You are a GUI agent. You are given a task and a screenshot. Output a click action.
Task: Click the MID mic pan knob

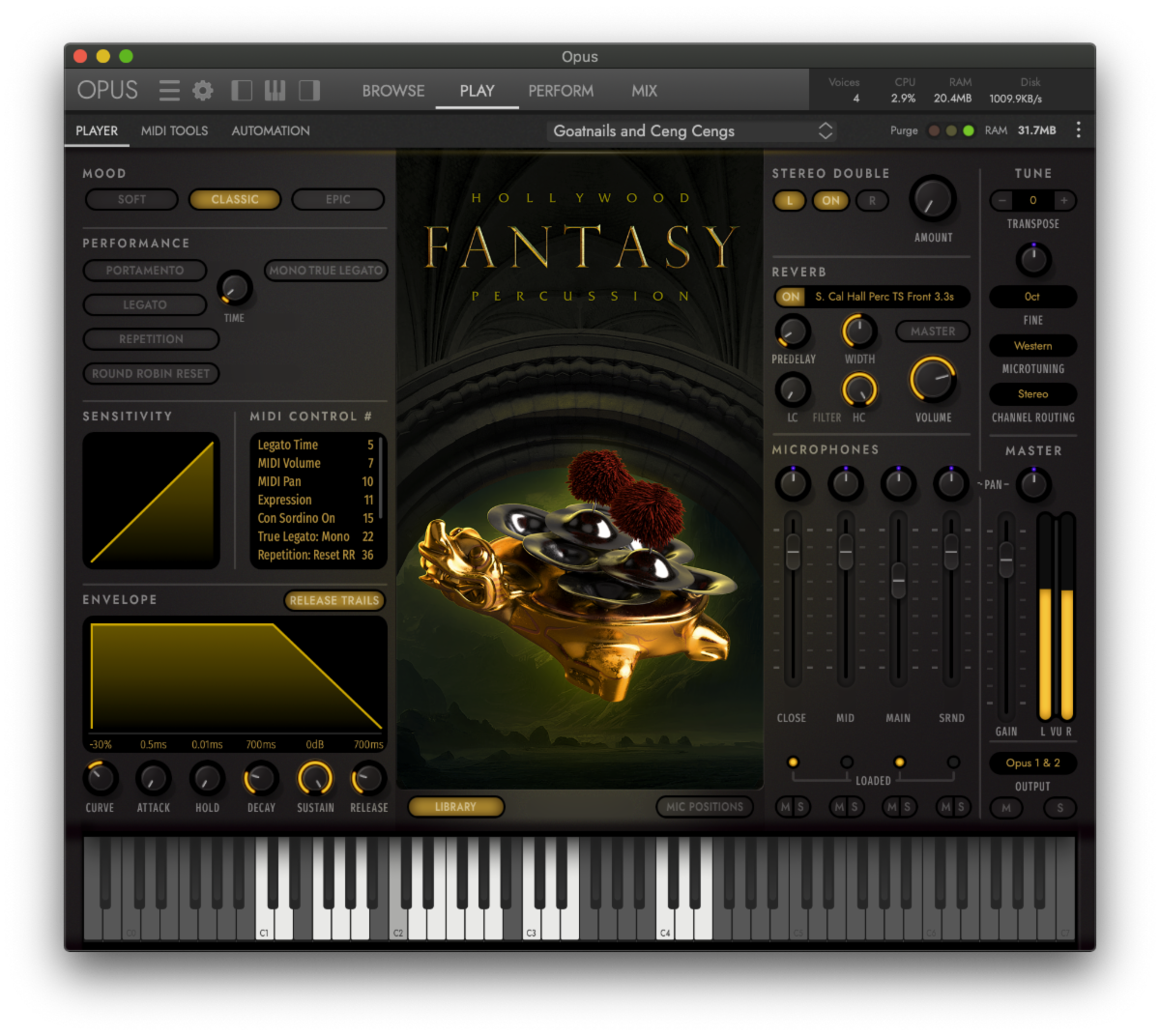[846, 483]
